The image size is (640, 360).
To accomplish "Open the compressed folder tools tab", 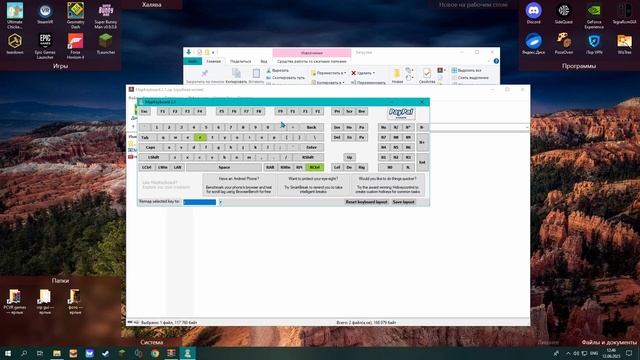I will coord(311,61).
